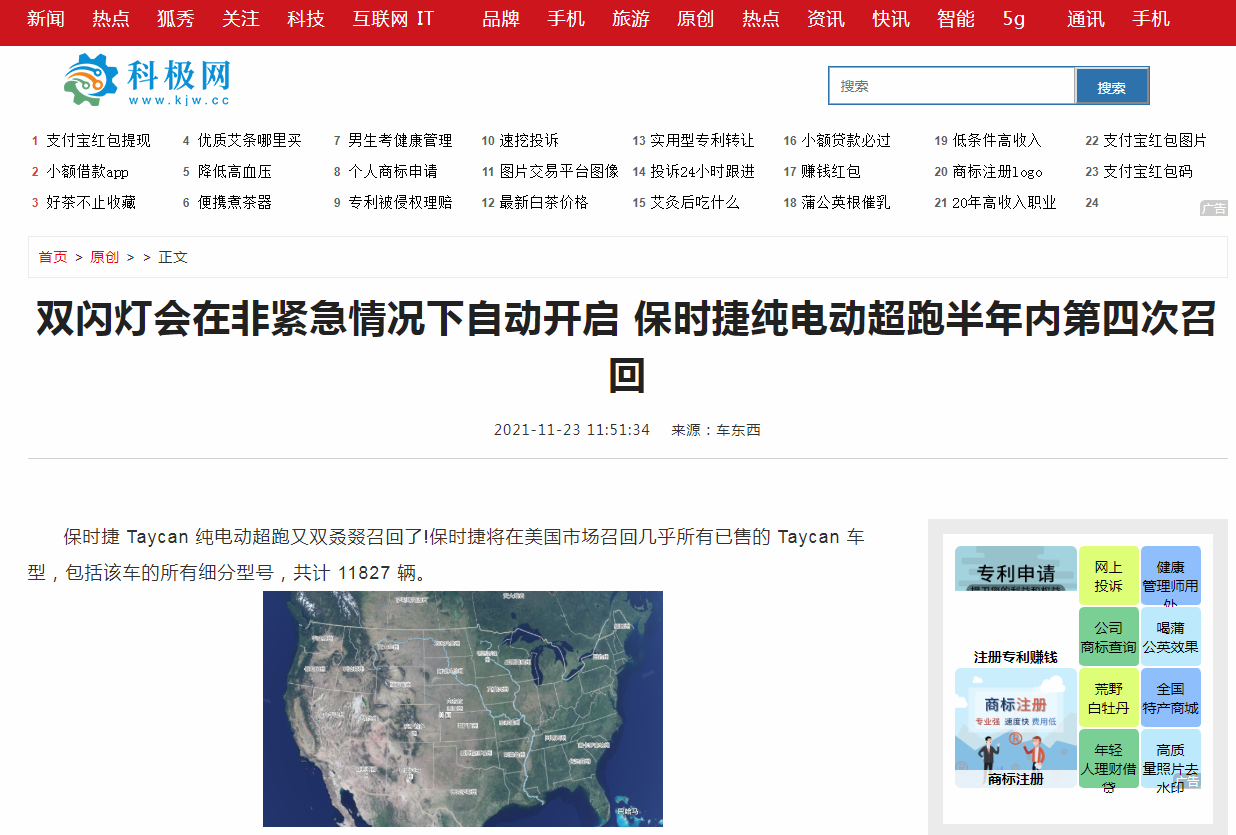Click the green 公司商标查询 ad tile
1236x835 pixels.
pos(1109,637)
